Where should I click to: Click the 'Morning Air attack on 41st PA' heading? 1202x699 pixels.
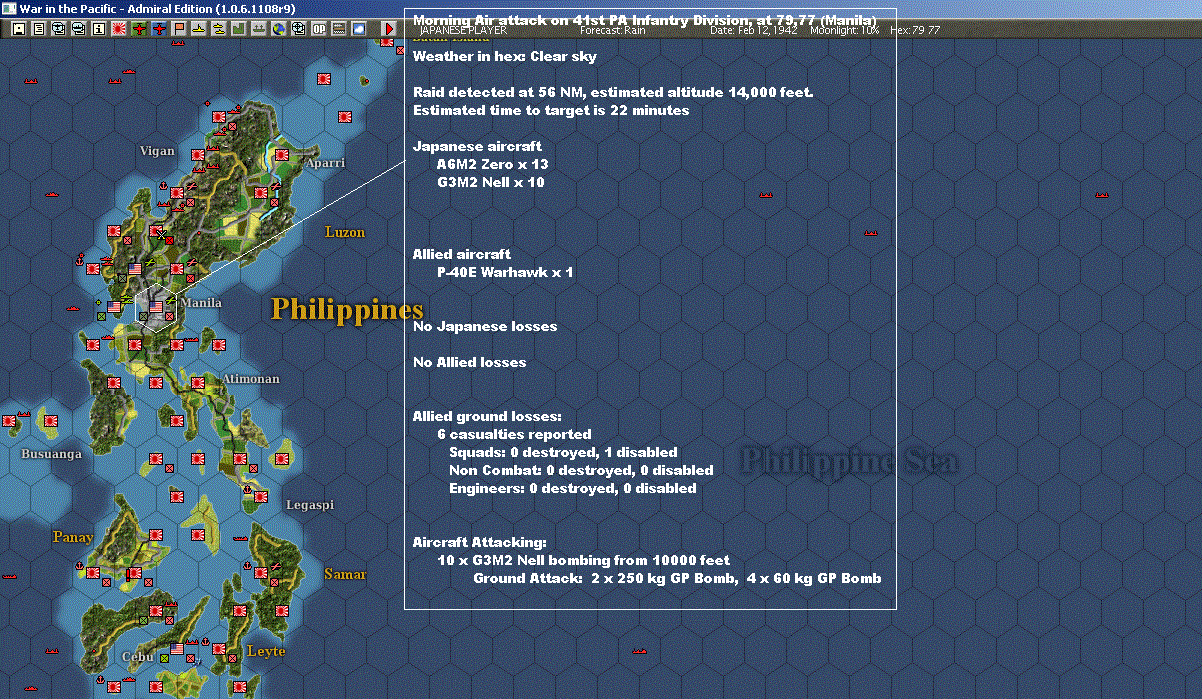[645, 20]
